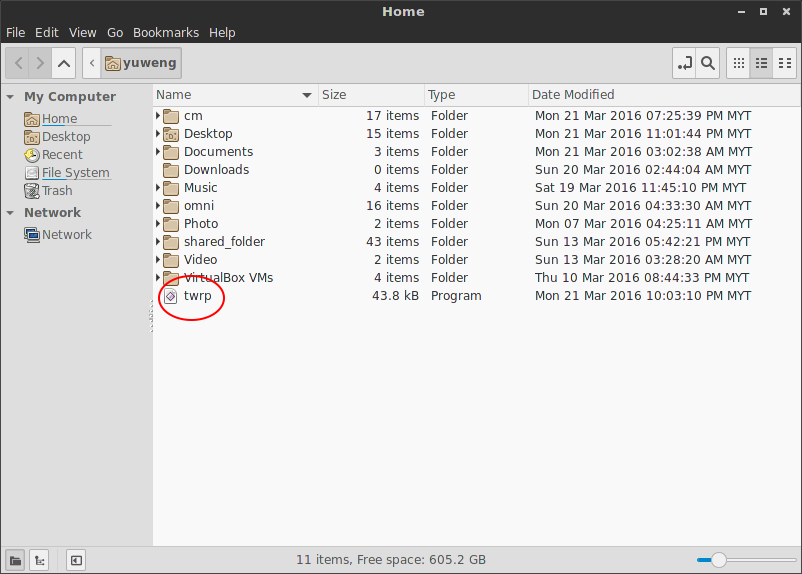Click the path bar left scroll arrow
This screenshot has height=574, width=802.
point(92,63)
